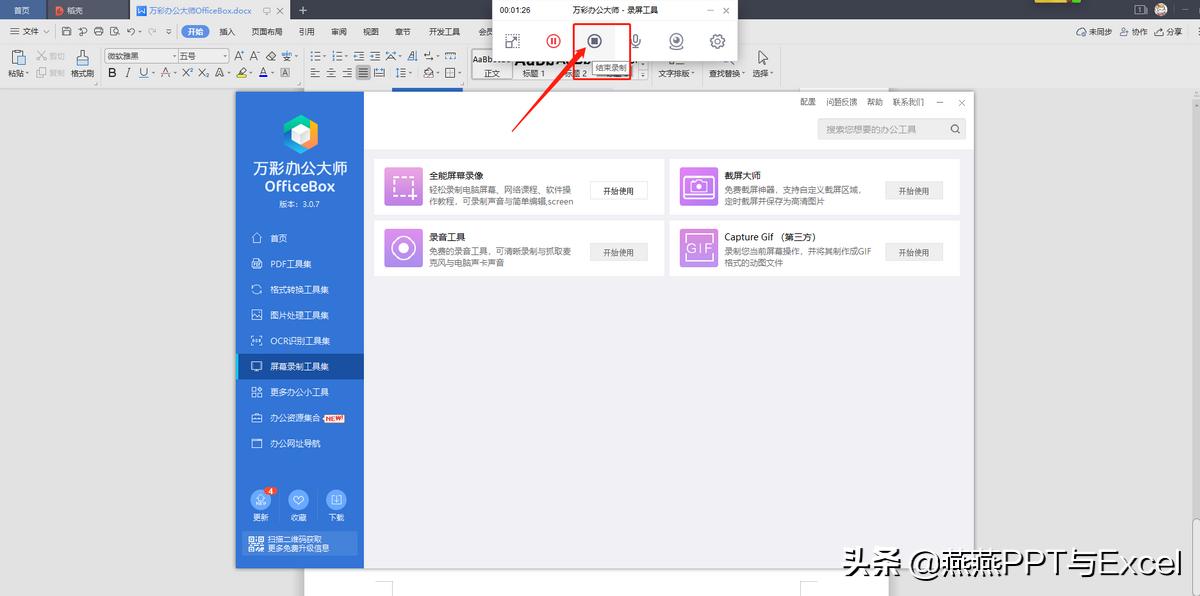Toggle underline formatting

142,72
